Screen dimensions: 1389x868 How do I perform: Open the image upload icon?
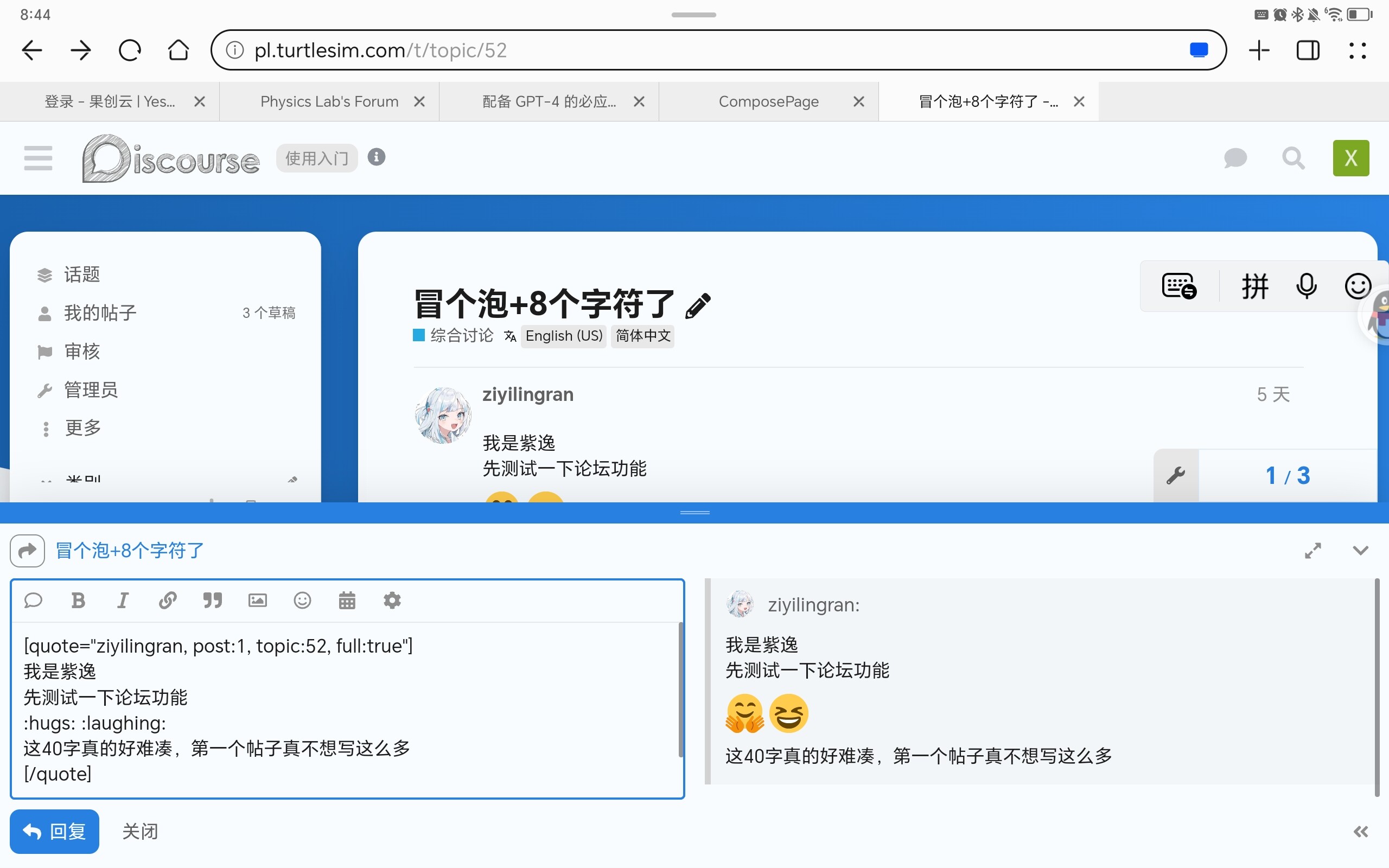click(257, 601)
